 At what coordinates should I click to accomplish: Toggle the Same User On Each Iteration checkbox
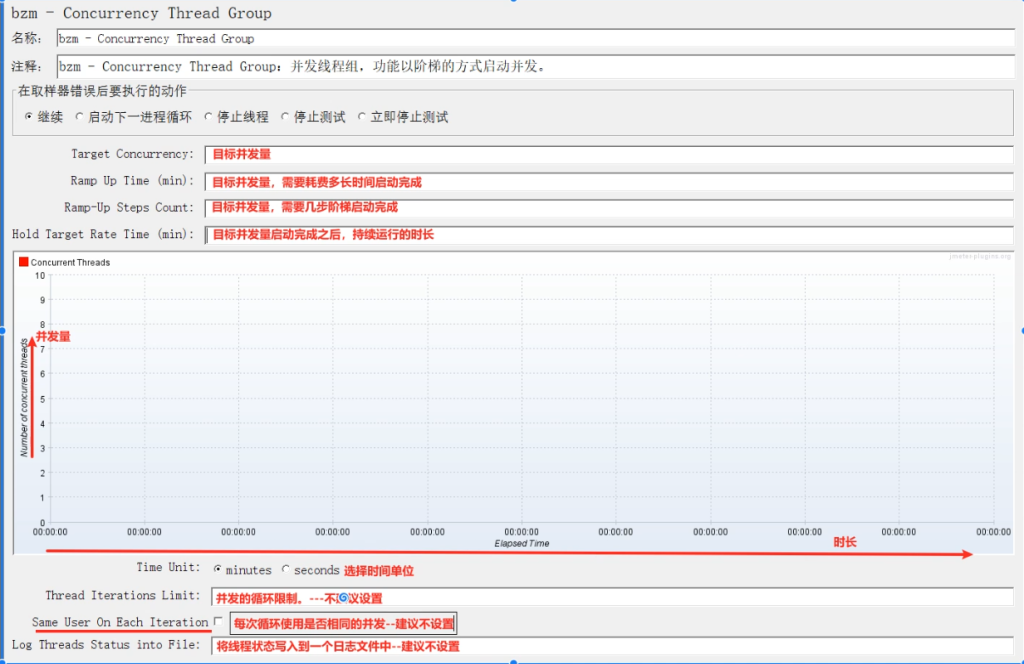coord(218,622)
